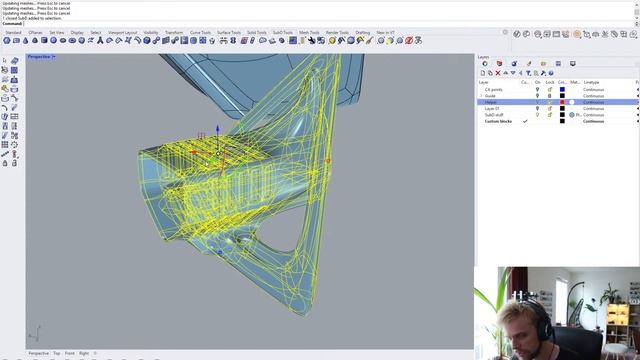
Task: Open the red layers panel tab icon
Action: pyautogui.click(x=499, y=64)
